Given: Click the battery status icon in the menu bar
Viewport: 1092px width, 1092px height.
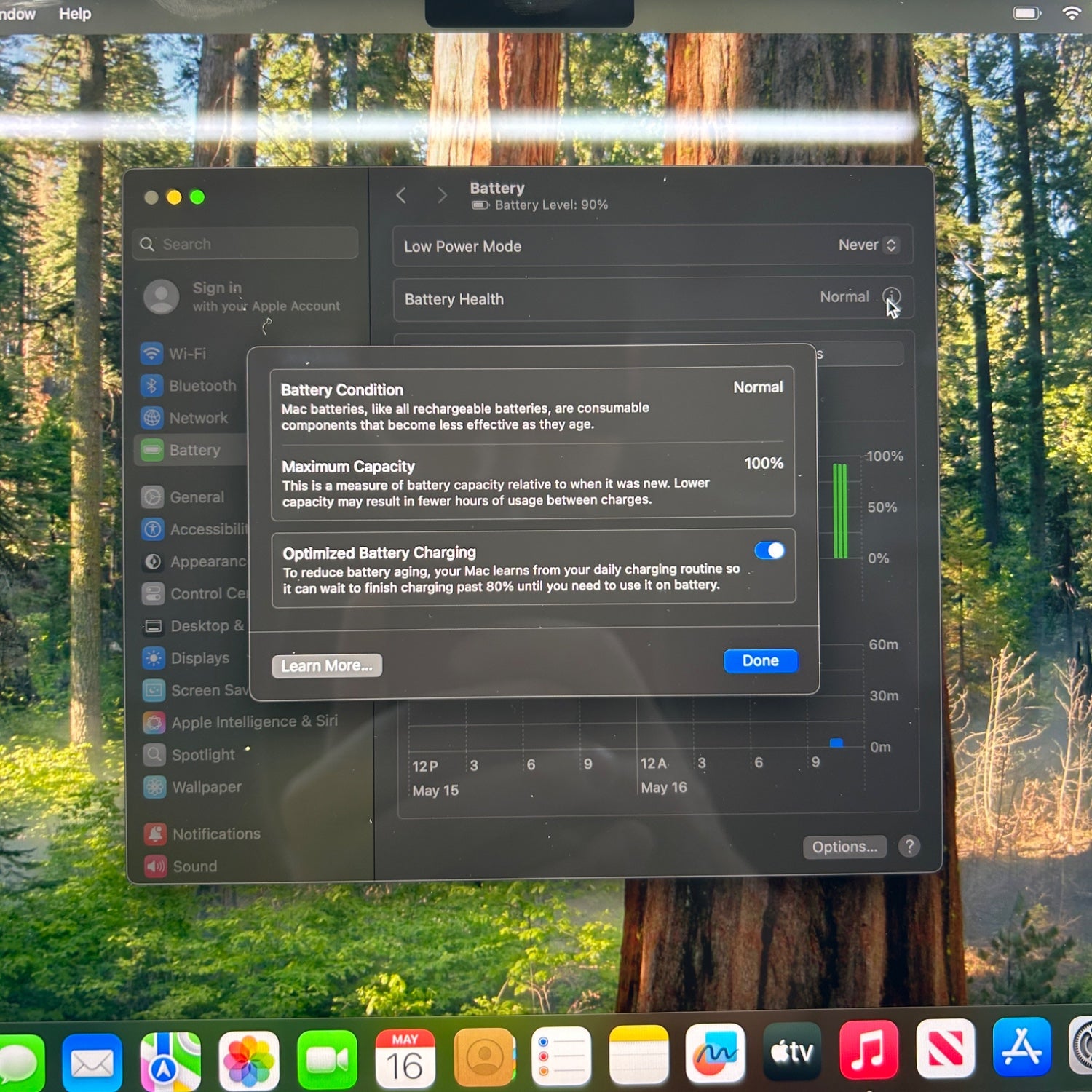Looking at the screenshot, I should tap(1027, 12).
